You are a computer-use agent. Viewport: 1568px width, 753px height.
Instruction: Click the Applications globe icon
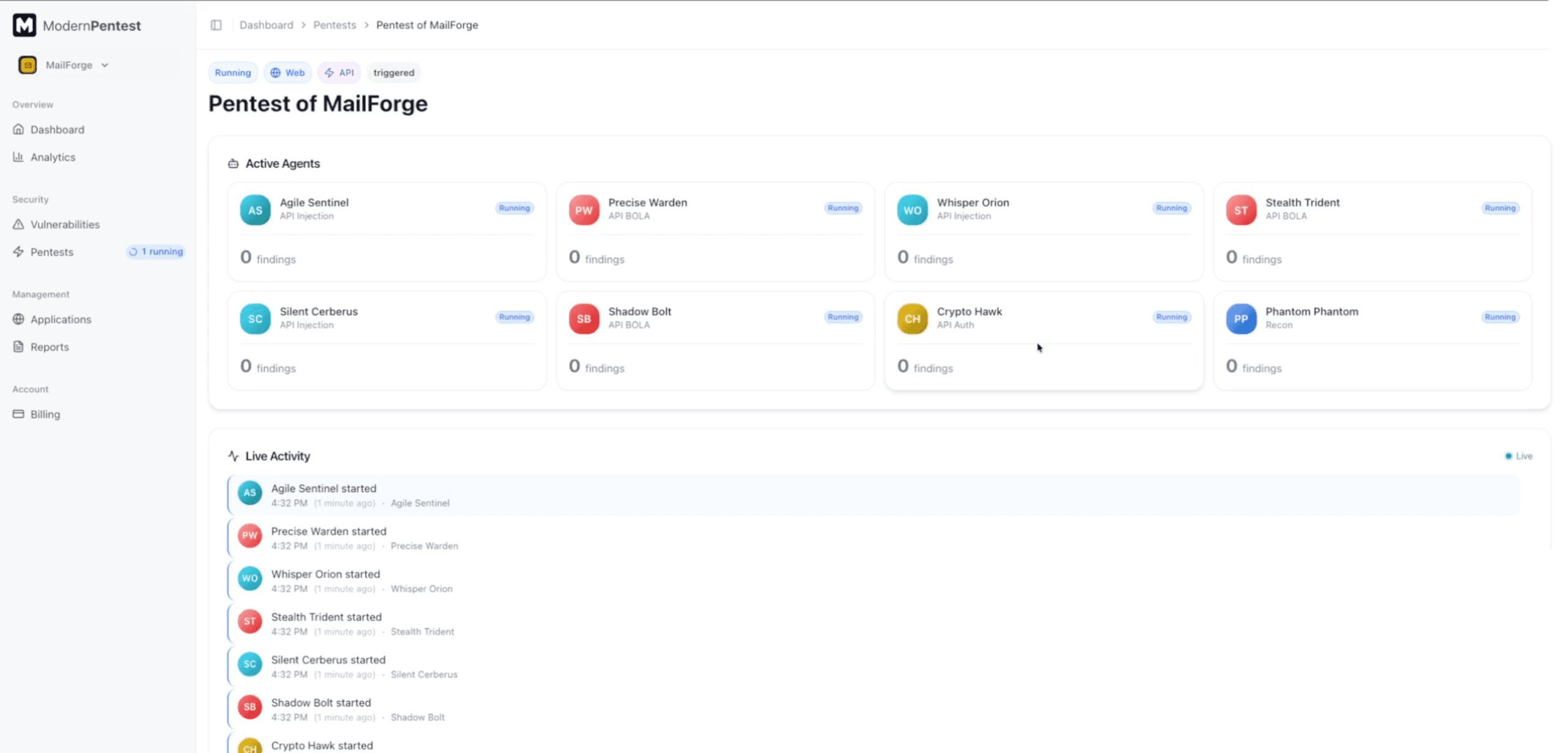coord(18,320)
